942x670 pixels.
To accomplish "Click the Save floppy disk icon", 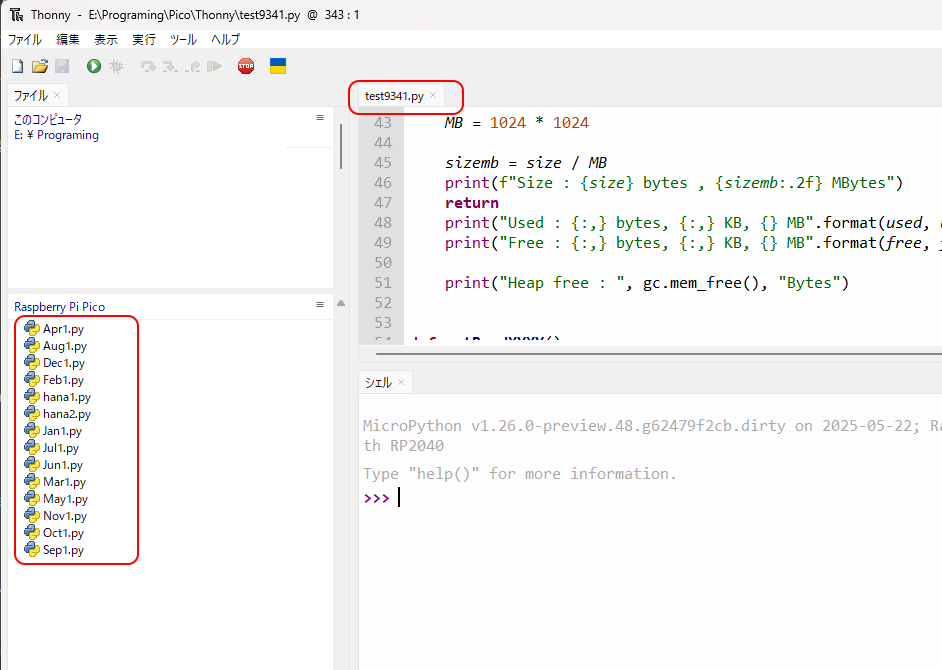I will (62, 66).
